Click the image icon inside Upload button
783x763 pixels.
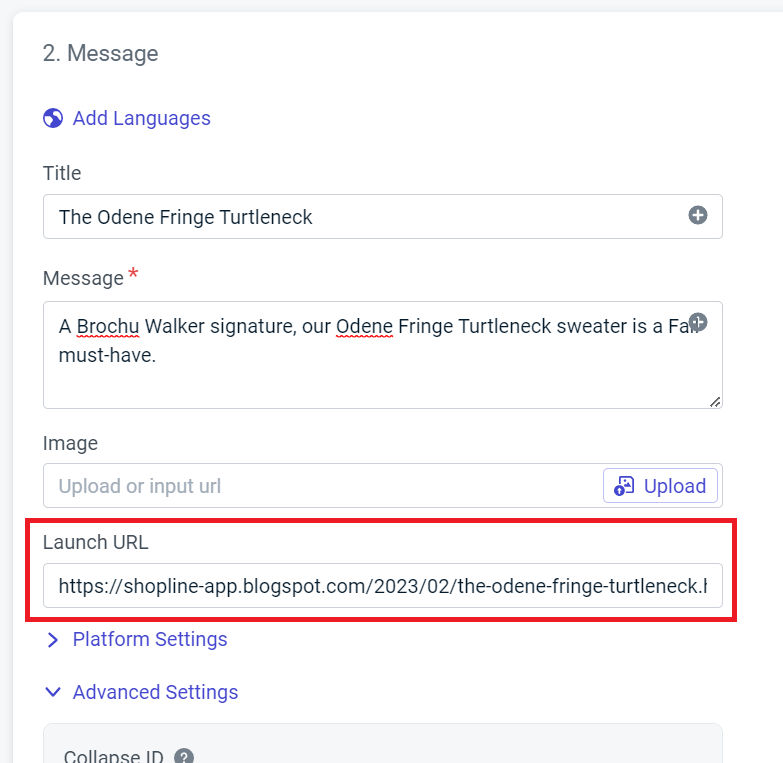[625, 486]
